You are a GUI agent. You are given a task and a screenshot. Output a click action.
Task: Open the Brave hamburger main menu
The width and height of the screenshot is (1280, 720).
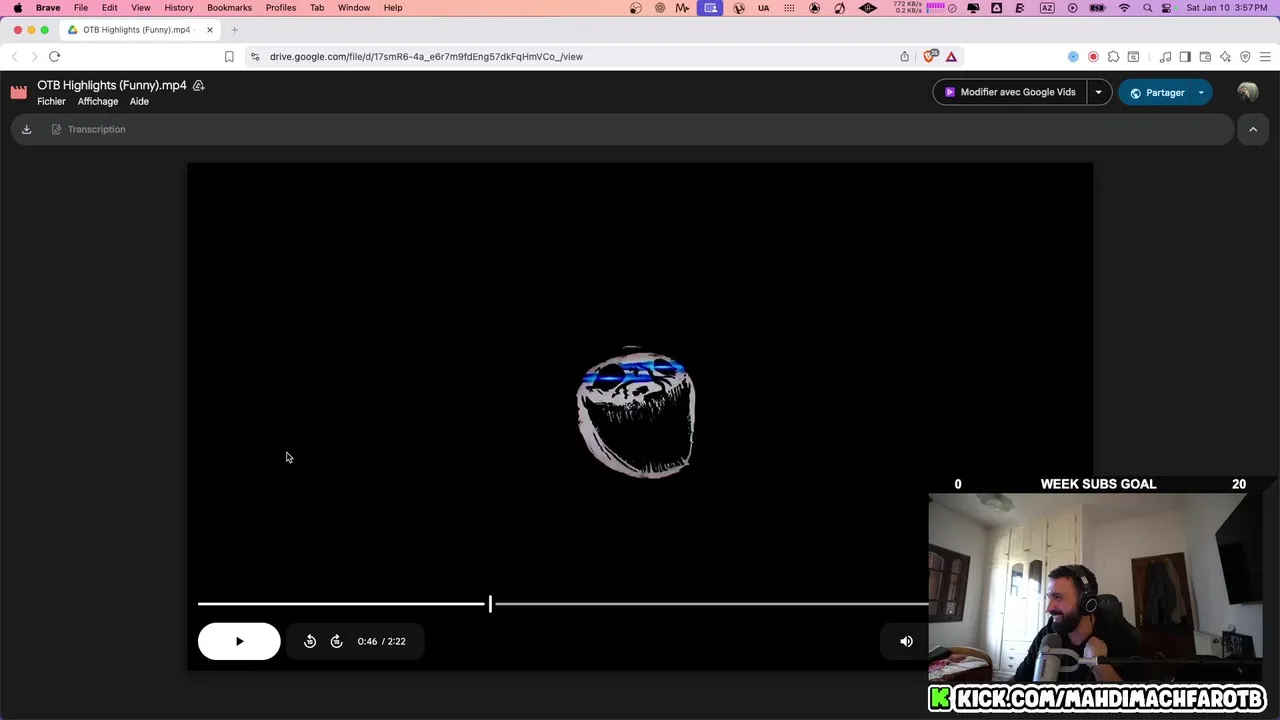pos(1265,57)
